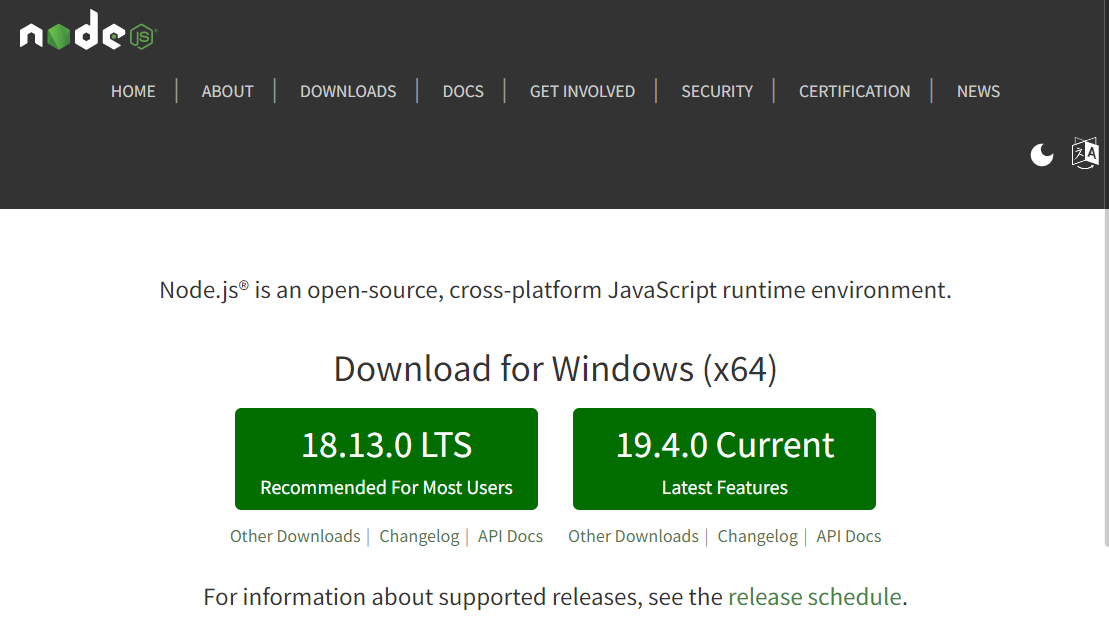The height and width of the screenshot is (642, 1109).
Task: Go to the HOME nav item
Action: pos(133,91)
